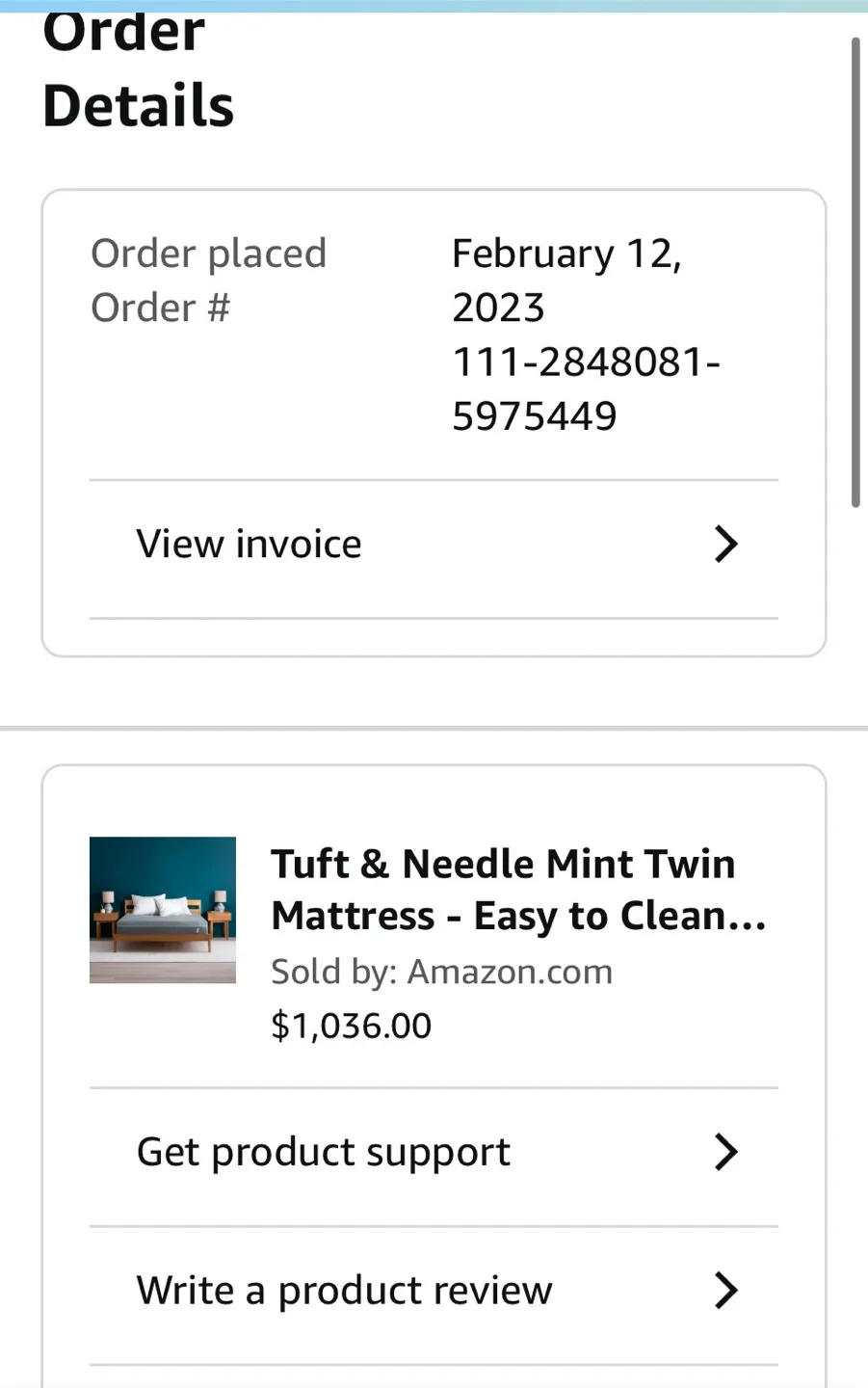868x1388 pixels.
Task: Open the mattress bedroom product thumbnail
Action: coord(163,910)
